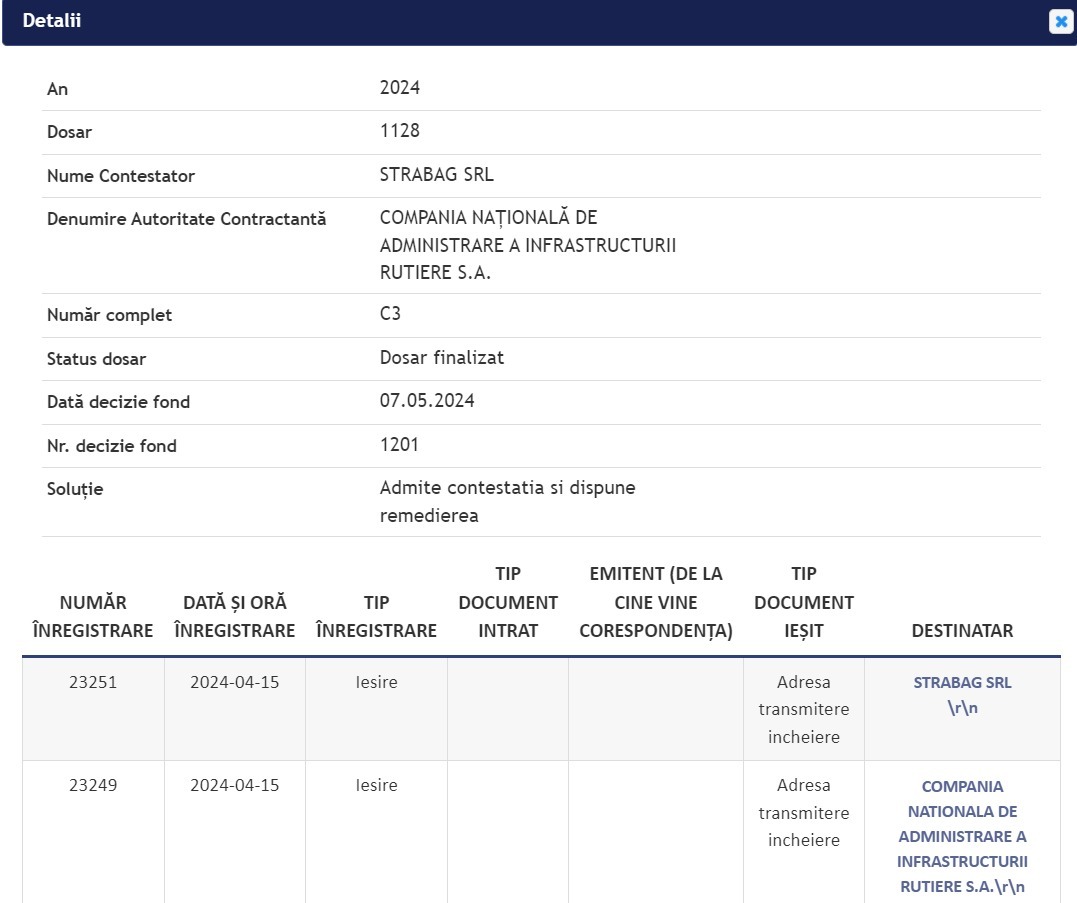Select the Nume Contestator label
Screen dimensions: 1077x903
pos(121,176)
